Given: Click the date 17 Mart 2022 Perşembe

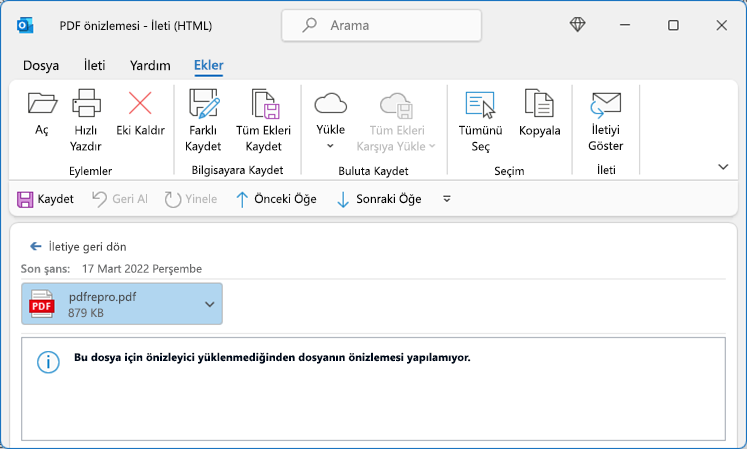Looking at the screenshot, I should coord(142,269).
